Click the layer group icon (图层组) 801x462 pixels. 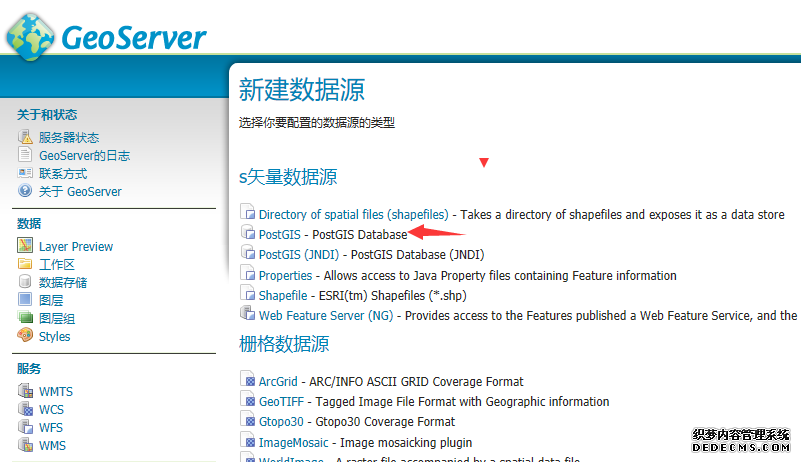click(25, 318)
